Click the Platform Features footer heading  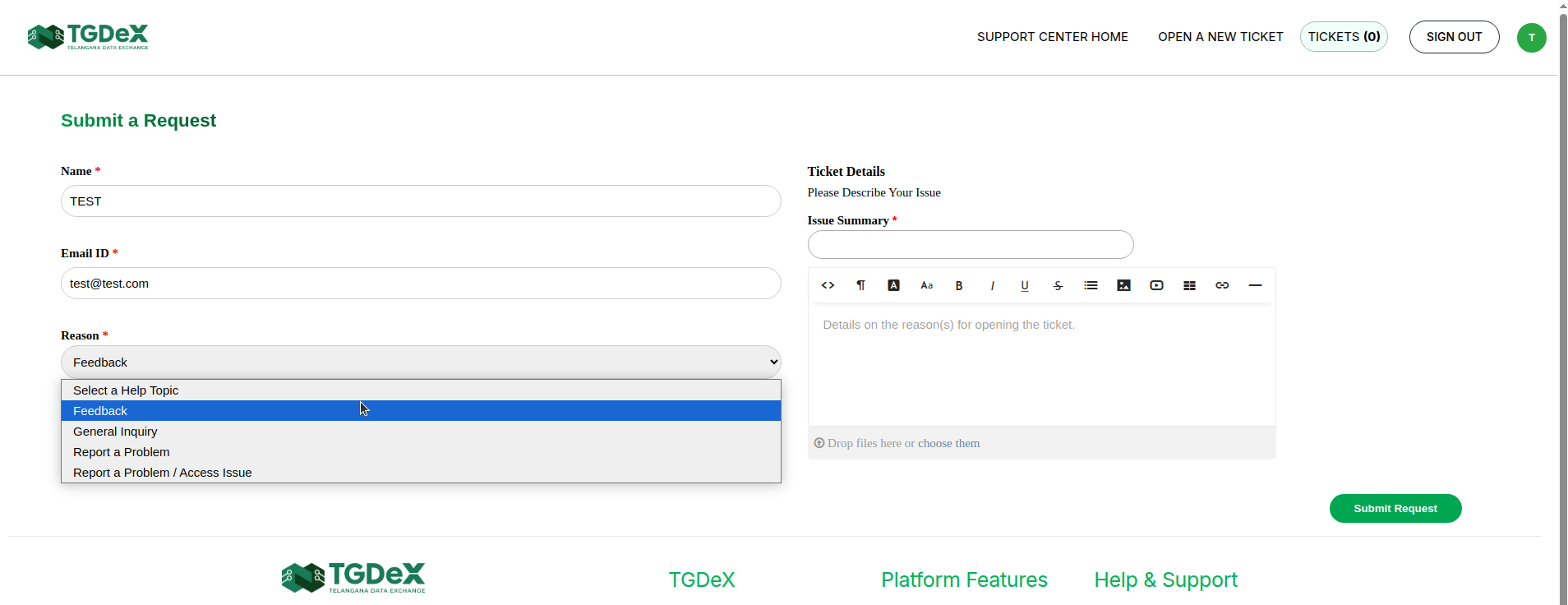click(964, 580)
